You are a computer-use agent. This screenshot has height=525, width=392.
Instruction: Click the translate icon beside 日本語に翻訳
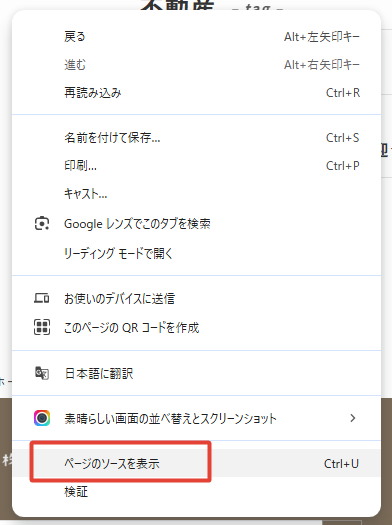(42, 373)
